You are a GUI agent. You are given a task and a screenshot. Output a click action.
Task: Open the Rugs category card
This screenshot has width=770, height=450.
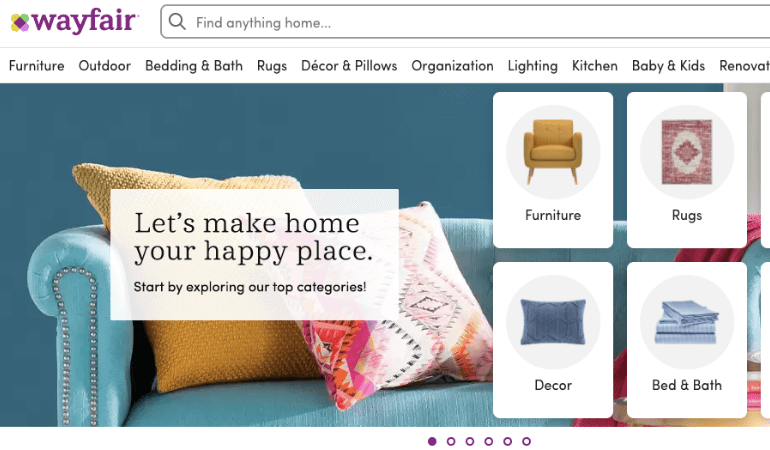point(687,170)
